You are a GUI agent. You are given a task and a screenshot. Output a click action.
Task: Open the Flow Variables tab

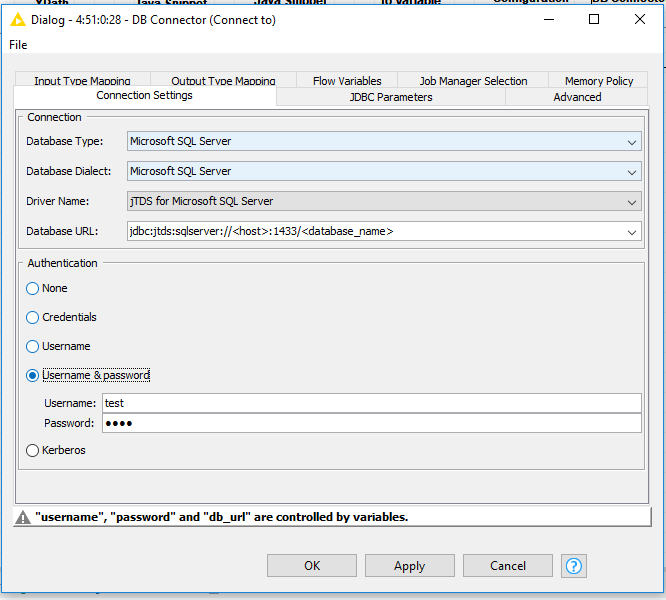[x=347, y=80]
